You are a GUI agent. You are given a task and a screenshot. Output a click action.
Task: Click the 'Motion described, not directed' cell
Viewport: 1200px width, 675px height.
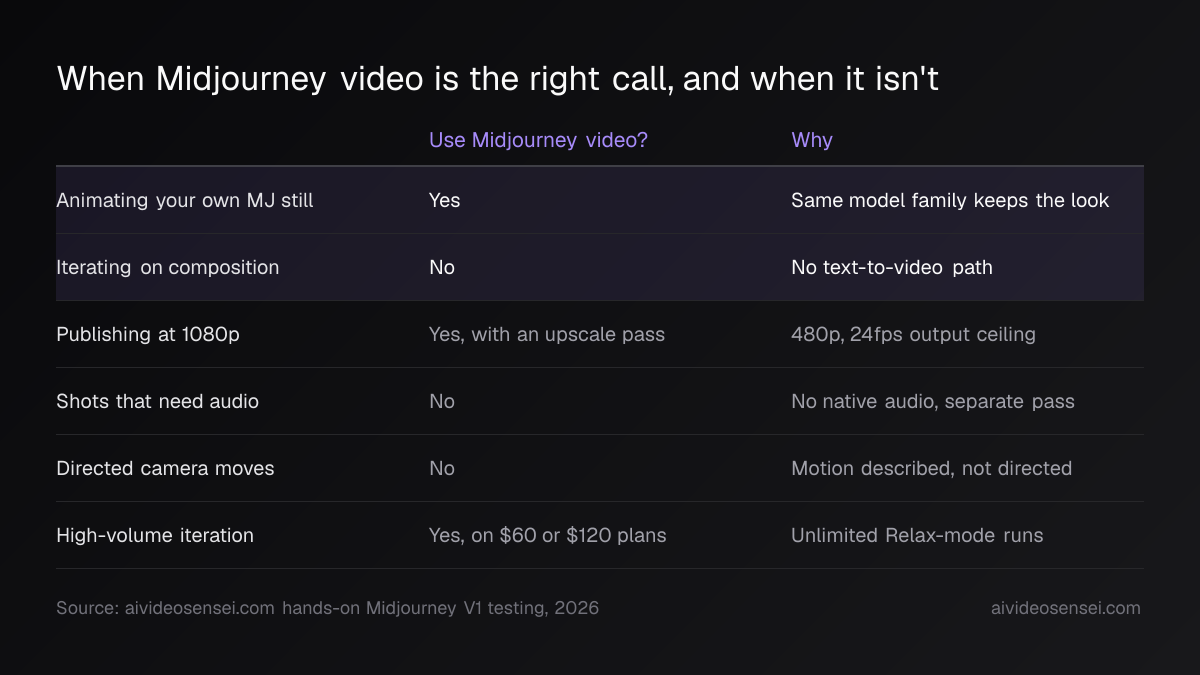(931, 468)
